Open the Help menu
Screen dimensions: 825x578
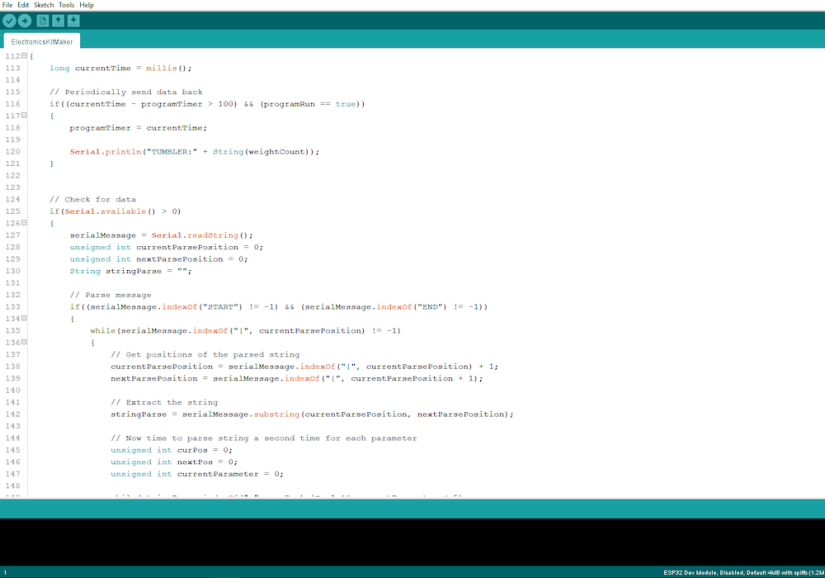[x=86, y=5]
